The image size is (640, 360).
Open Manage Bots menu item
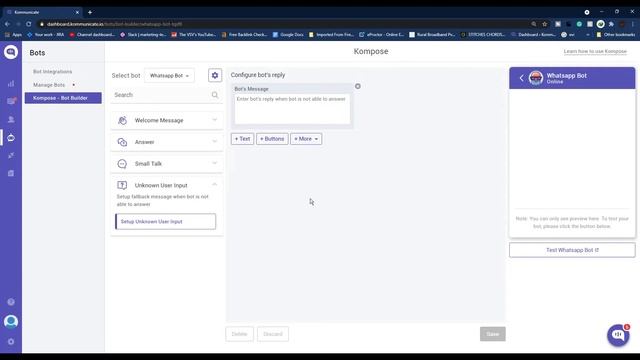coord(49,85)
